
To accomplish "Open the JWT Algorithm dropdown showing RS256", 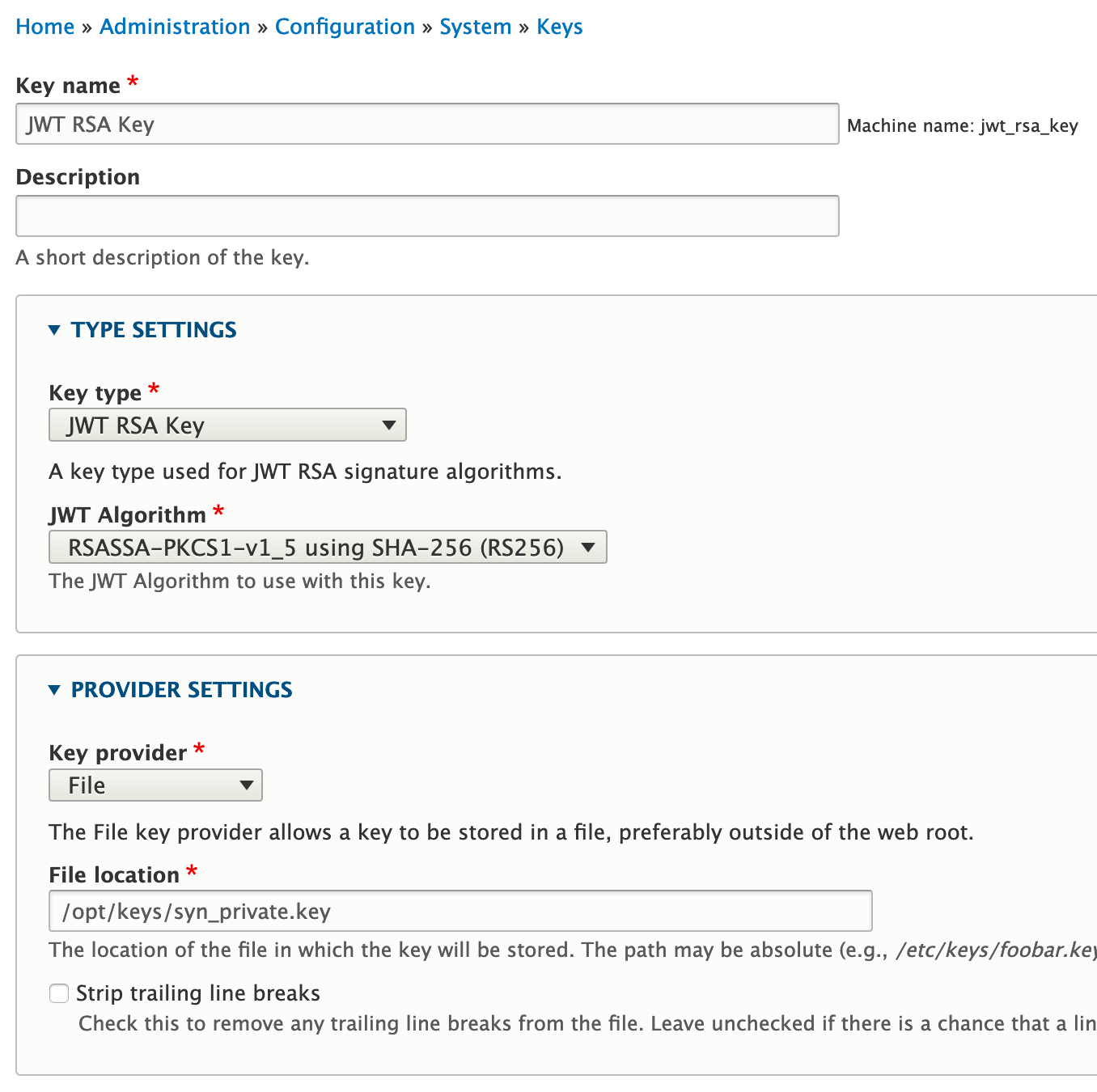I will tap(327, 547).
